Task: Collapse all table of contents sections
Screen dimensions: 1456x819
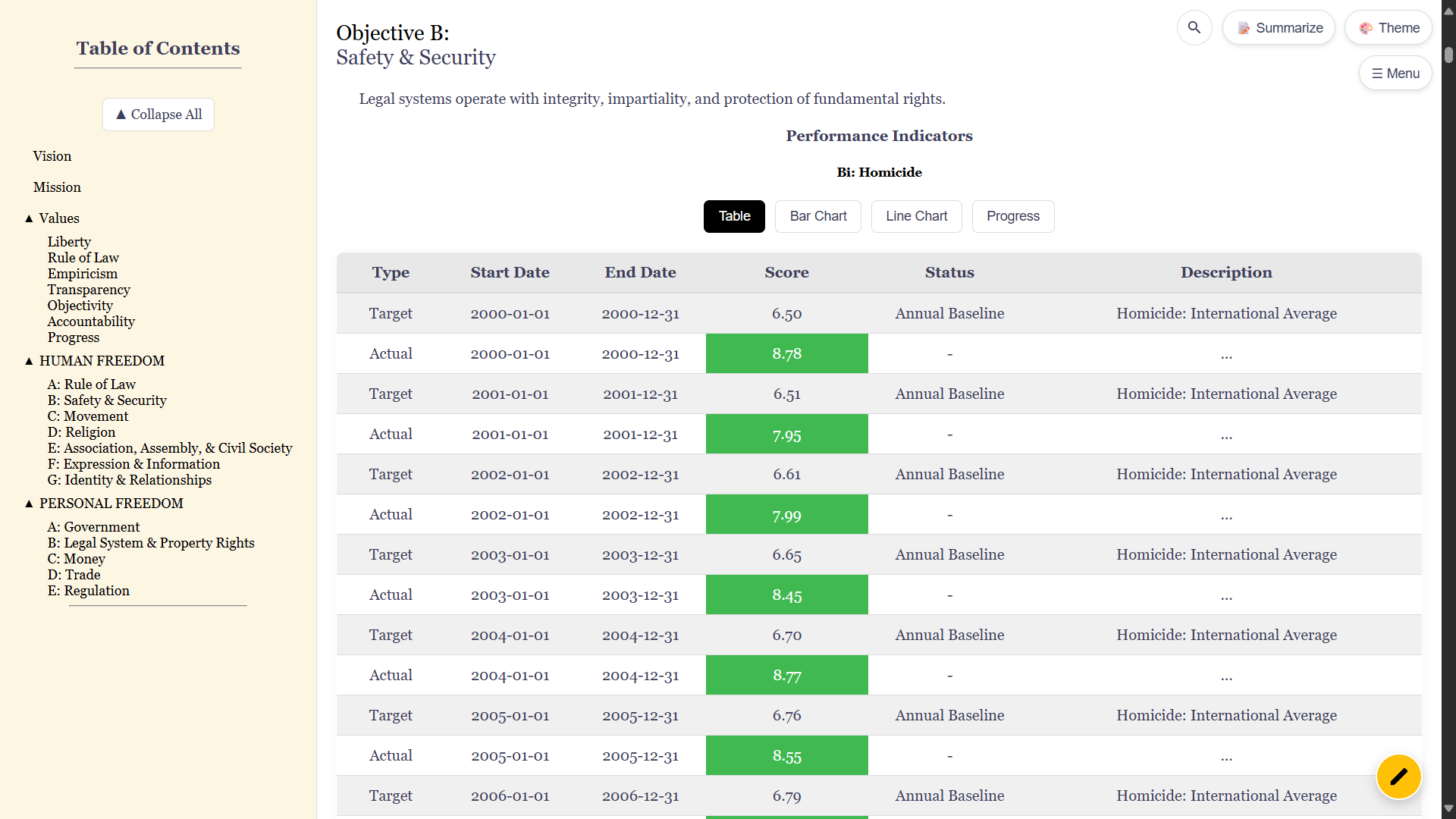Action: click(x=158, y=115)
